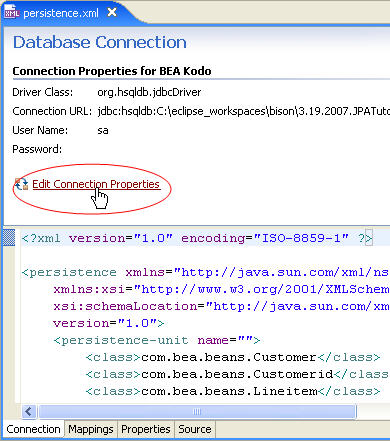Click the persistence-unit name line
Viewport: 390px width, 441px height.
[157, 340]
